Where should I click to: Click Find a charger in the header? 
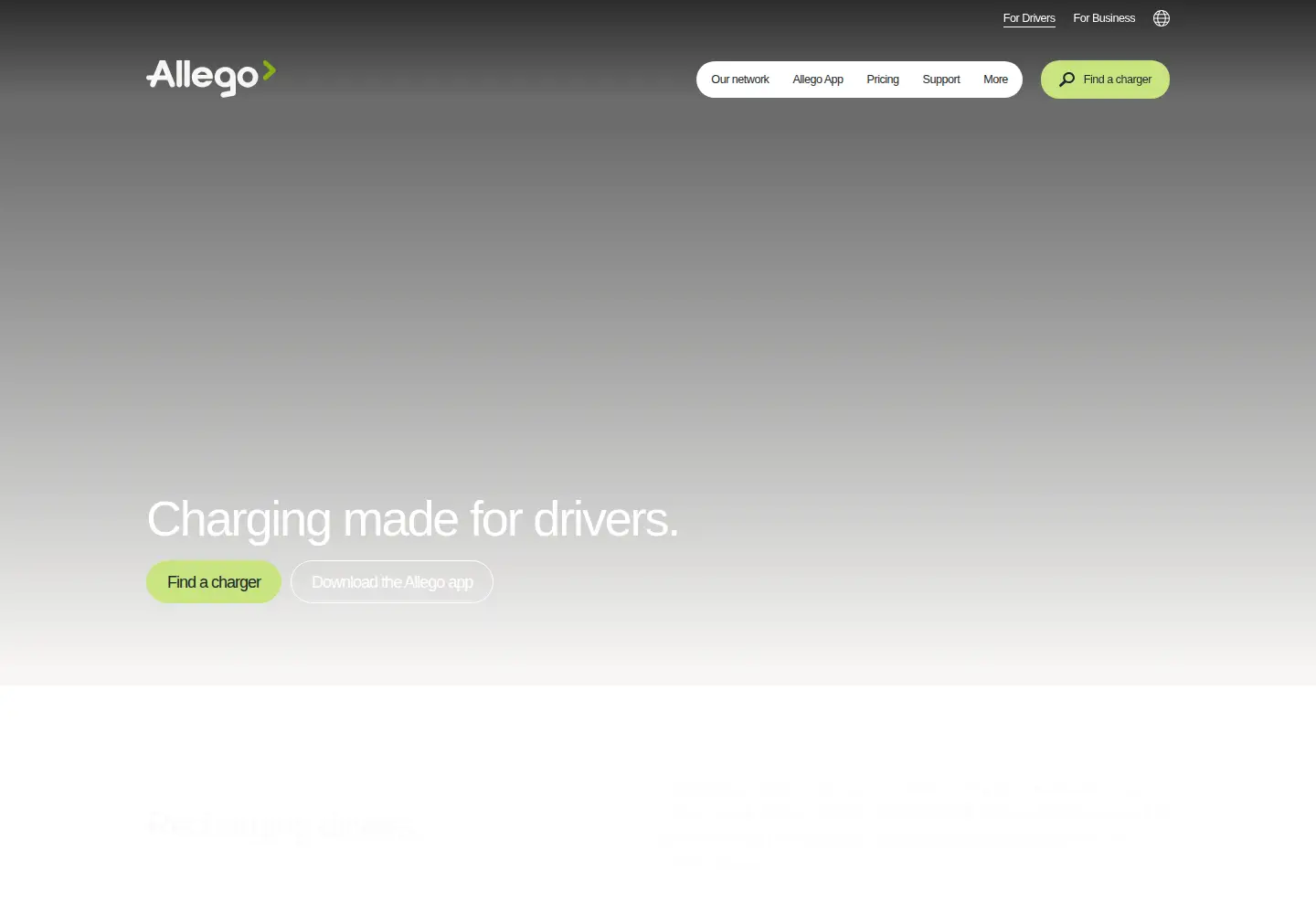pos(1105,80)
